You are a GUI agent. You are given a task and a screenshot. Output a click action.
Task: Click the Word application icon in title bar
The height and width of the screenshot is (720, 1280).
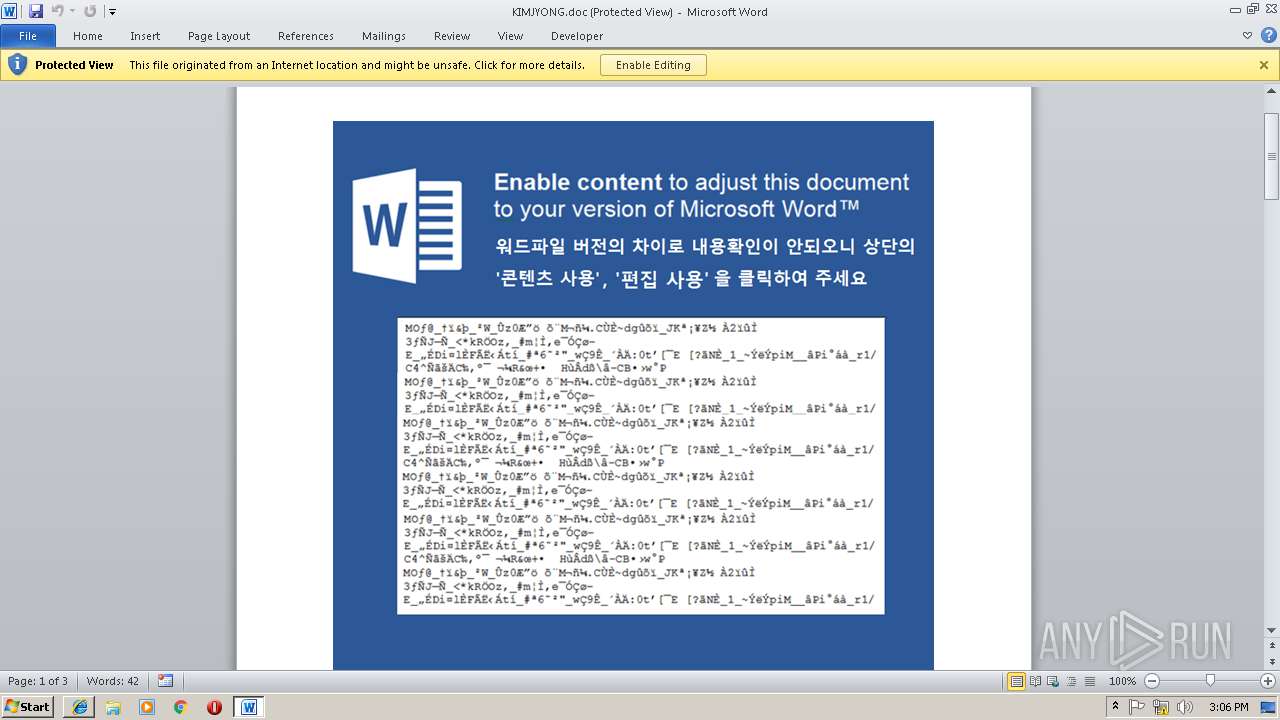click(10, 11)
